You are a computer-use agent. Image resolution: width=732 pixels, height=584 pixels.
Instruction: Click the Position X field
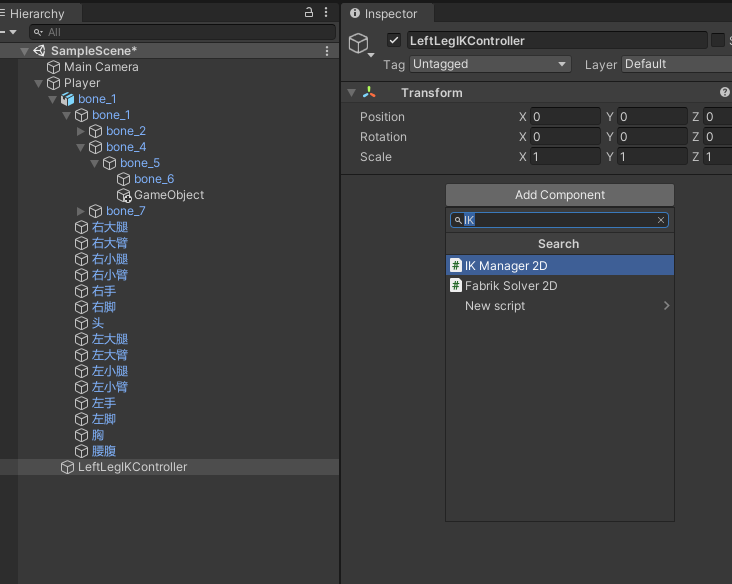pos(565,117)
